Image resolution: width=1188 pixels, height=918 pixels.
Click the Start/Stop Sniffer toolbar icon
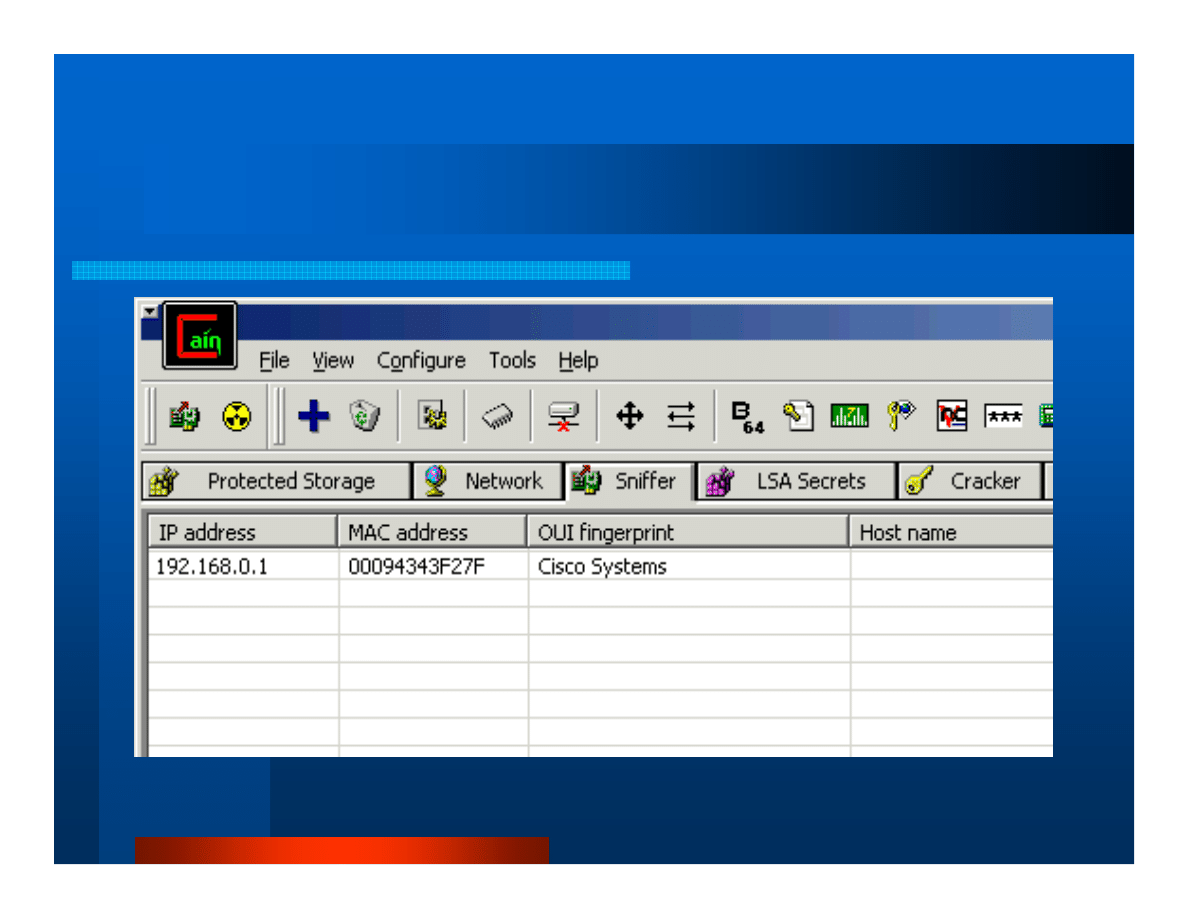click(184, 416)
